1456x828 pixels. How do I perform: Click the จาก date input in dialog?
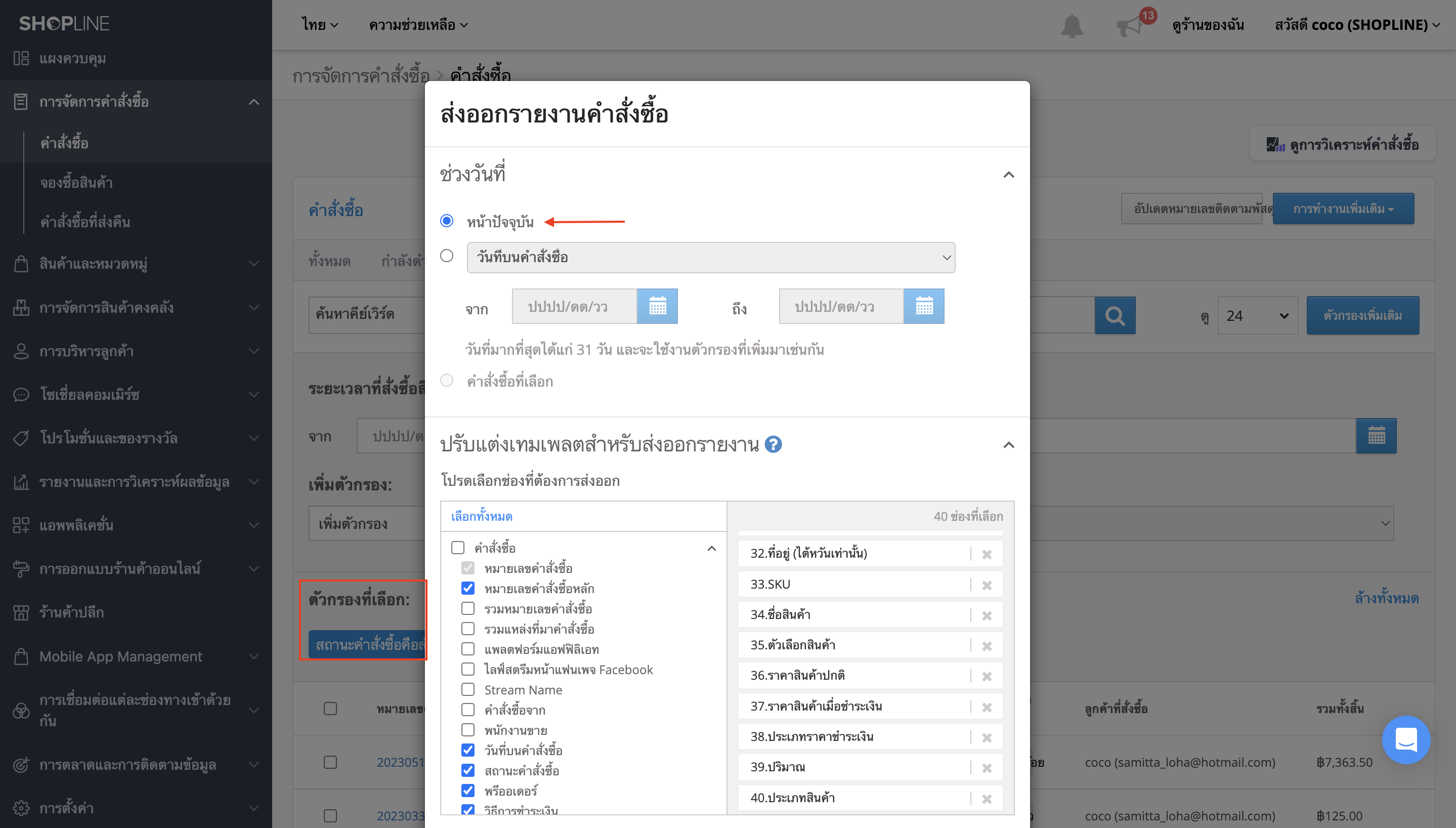tap(574, 306)
